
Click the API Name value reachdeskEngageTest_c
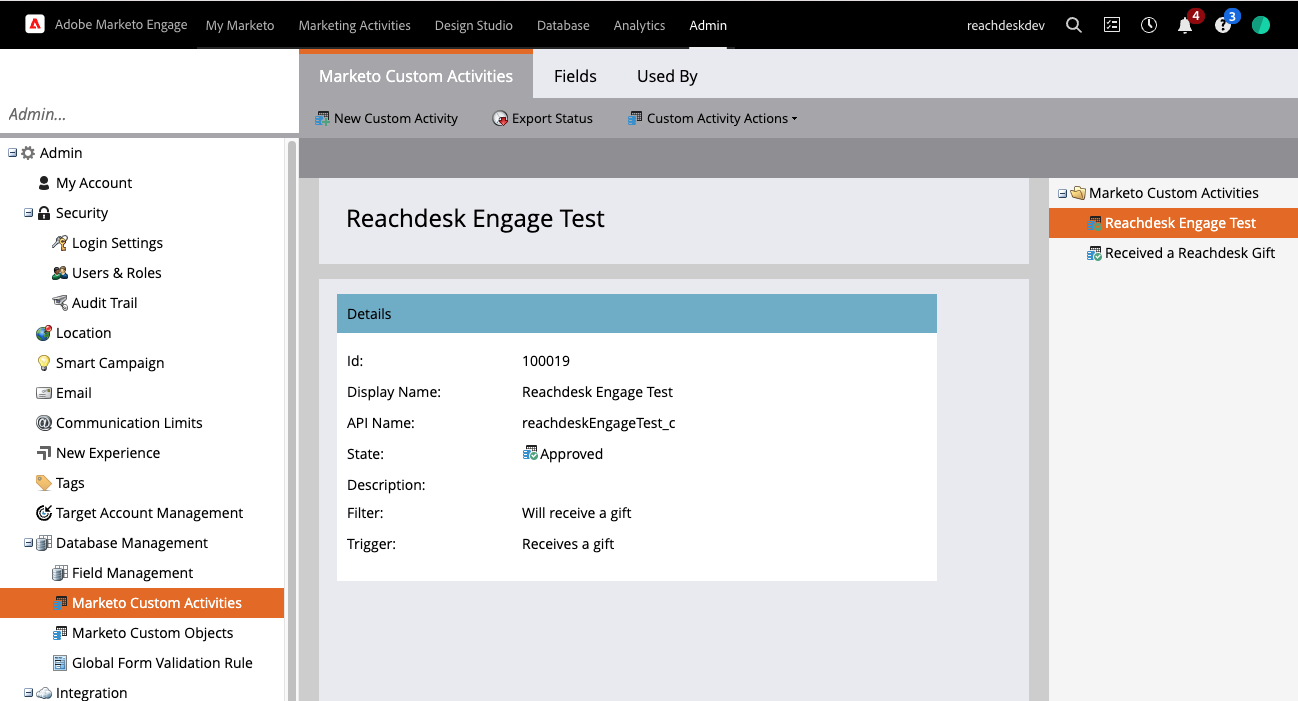click(x=598, y=423)
